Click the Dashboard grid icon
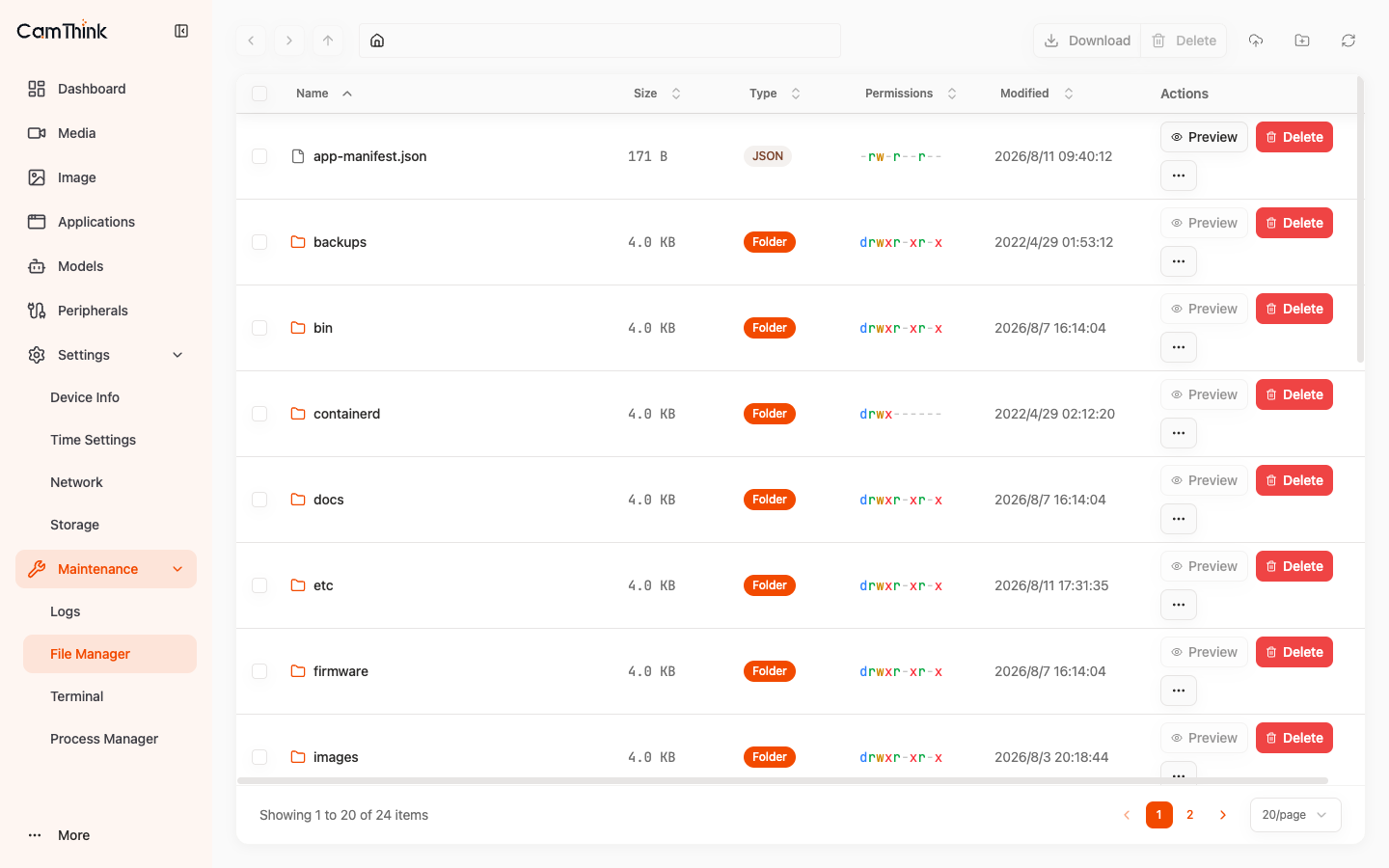 pos(37,89)
